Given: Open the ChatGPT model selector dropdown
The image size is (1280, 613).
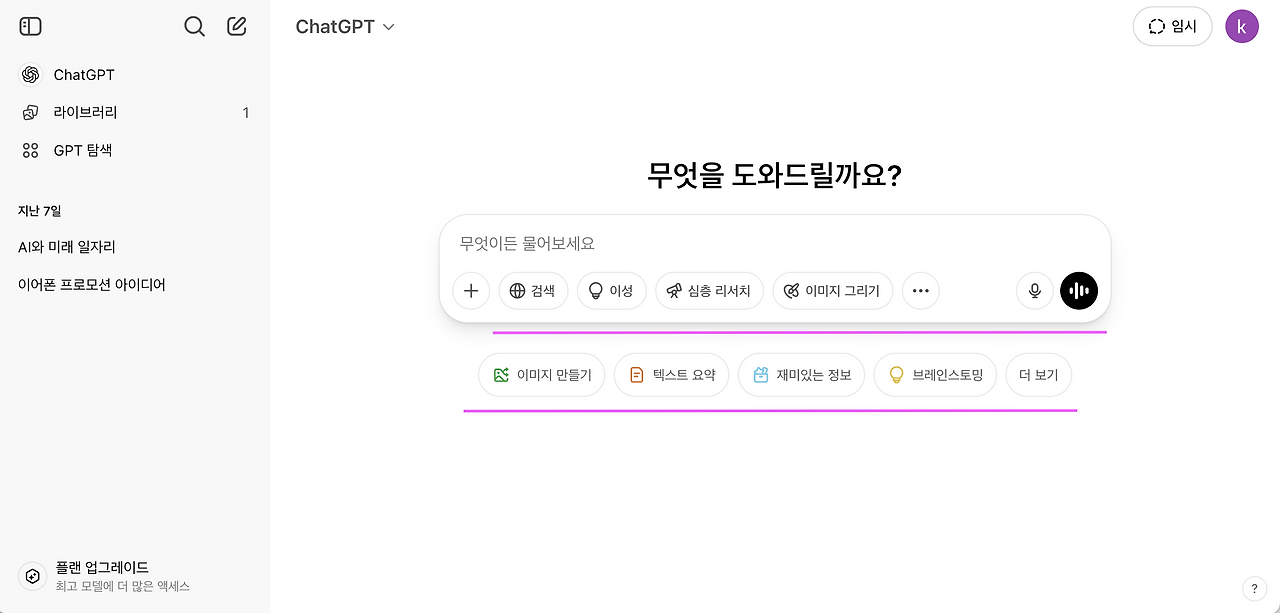Looking at the screenshot, I should [x=345, y=27].
